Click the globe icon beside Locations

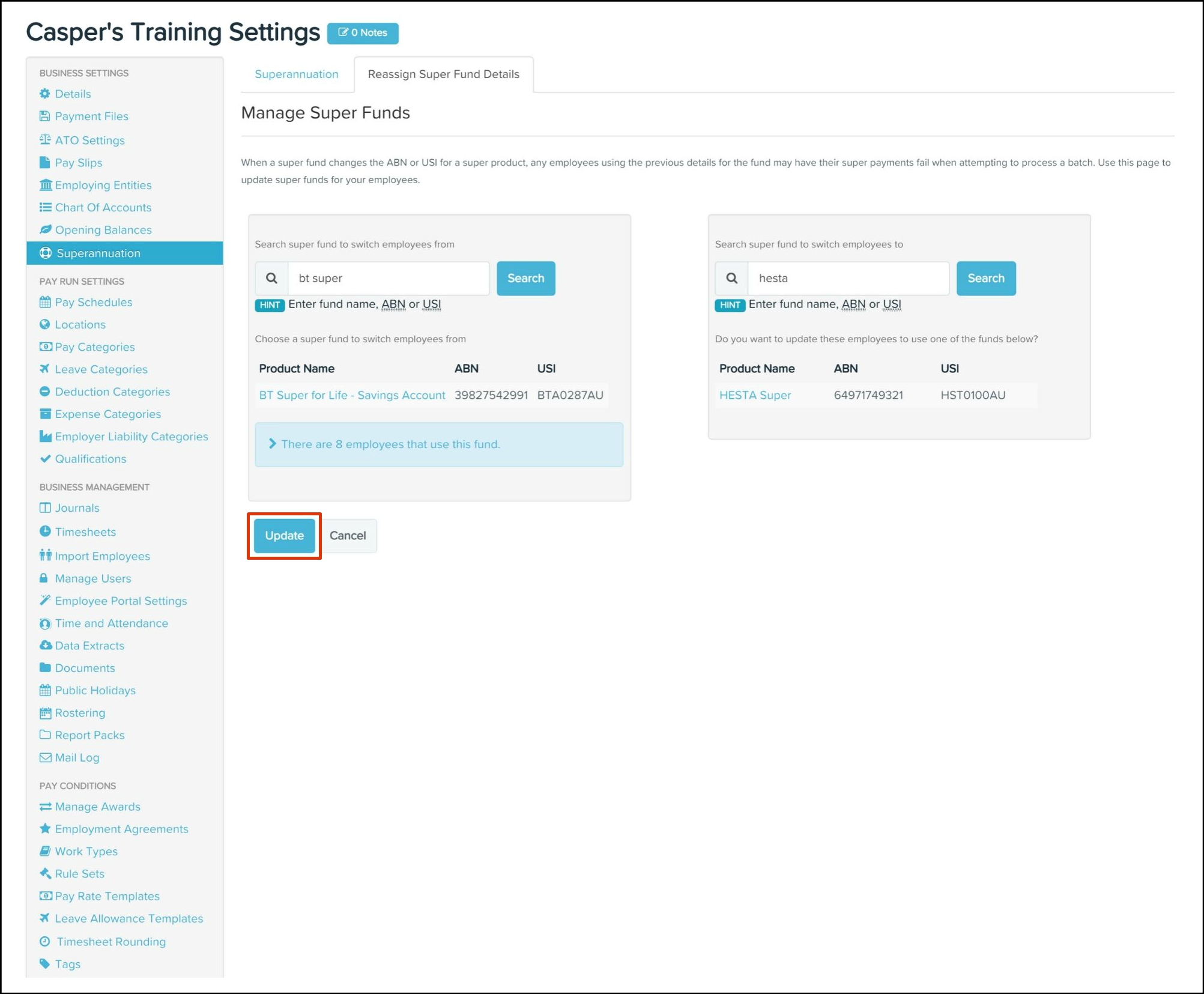(x=44, y=324)
